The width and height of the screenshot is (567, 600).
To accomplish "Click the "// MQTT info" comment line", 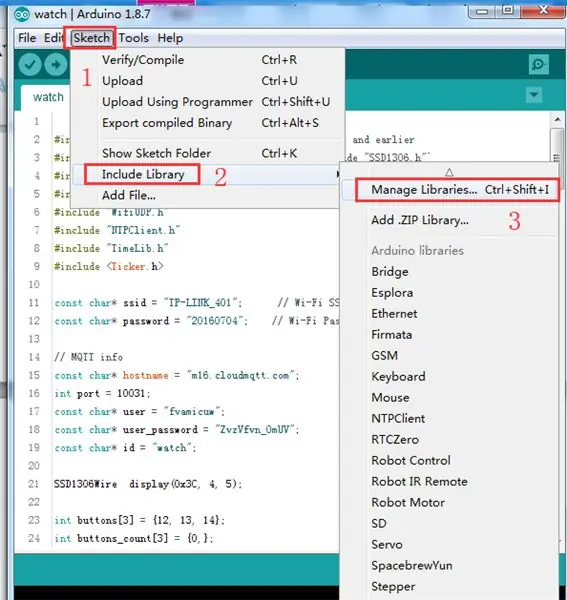I will click(88, 357).
